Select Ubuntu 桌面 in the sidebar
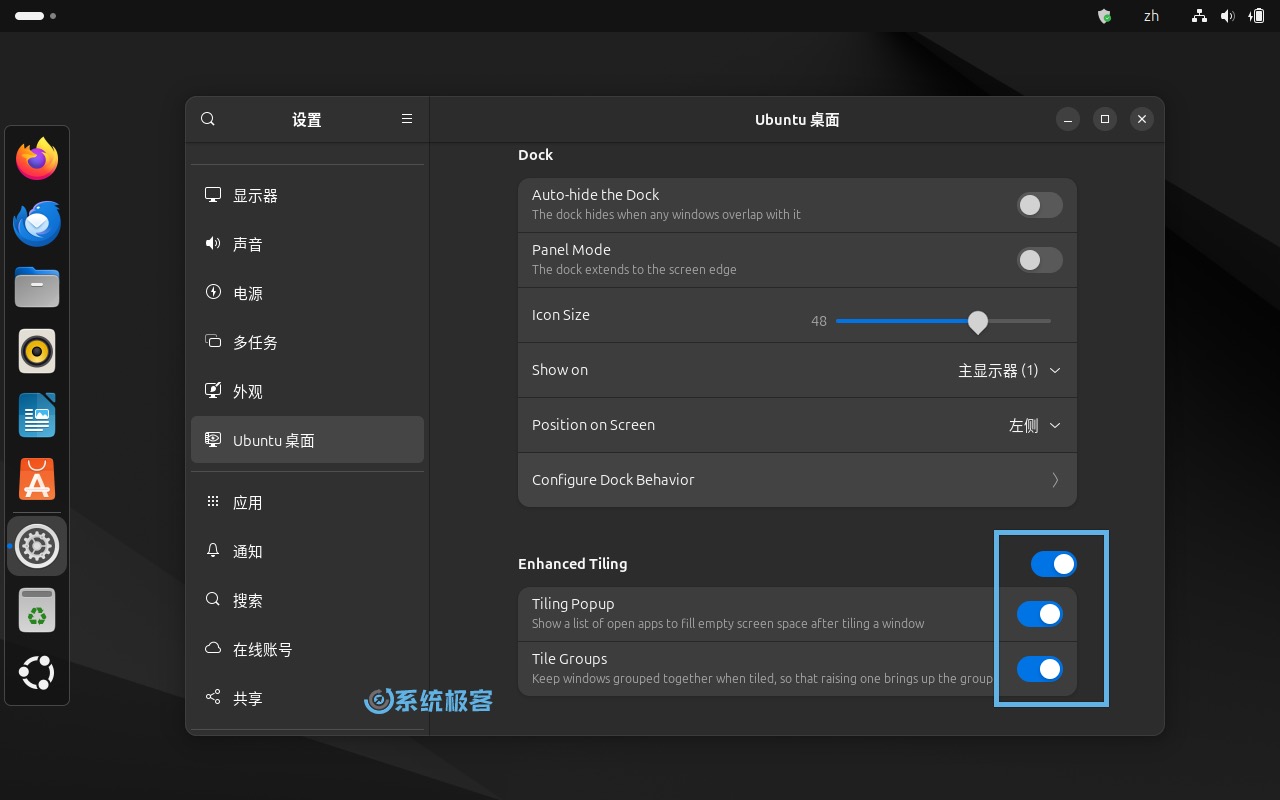This screenshot has height=800, width=1280. click(307, 440)
